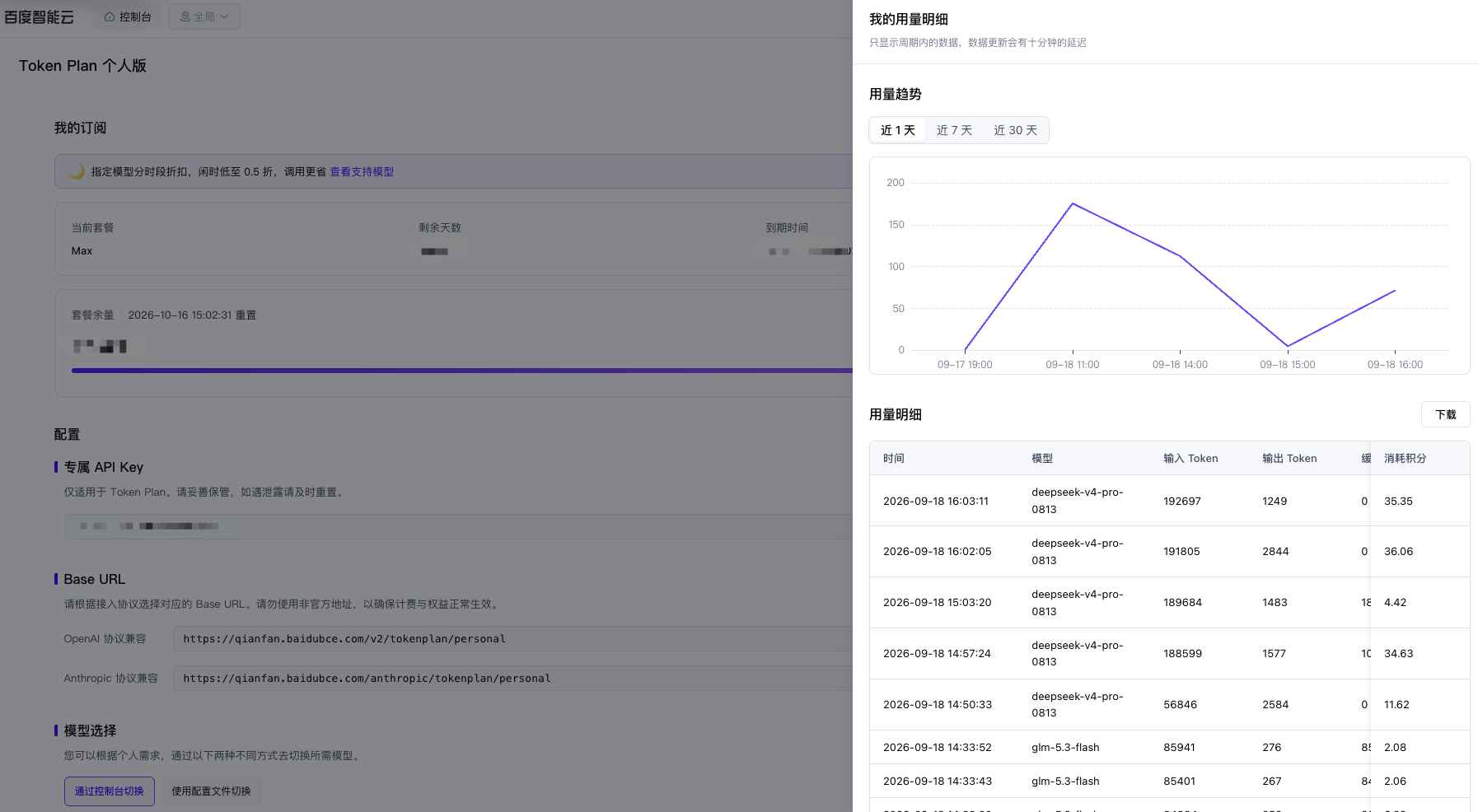The height and width of the screenshot is (812, 1478).
Task: Click the output token value 2844
Action: pos(1275,552)
